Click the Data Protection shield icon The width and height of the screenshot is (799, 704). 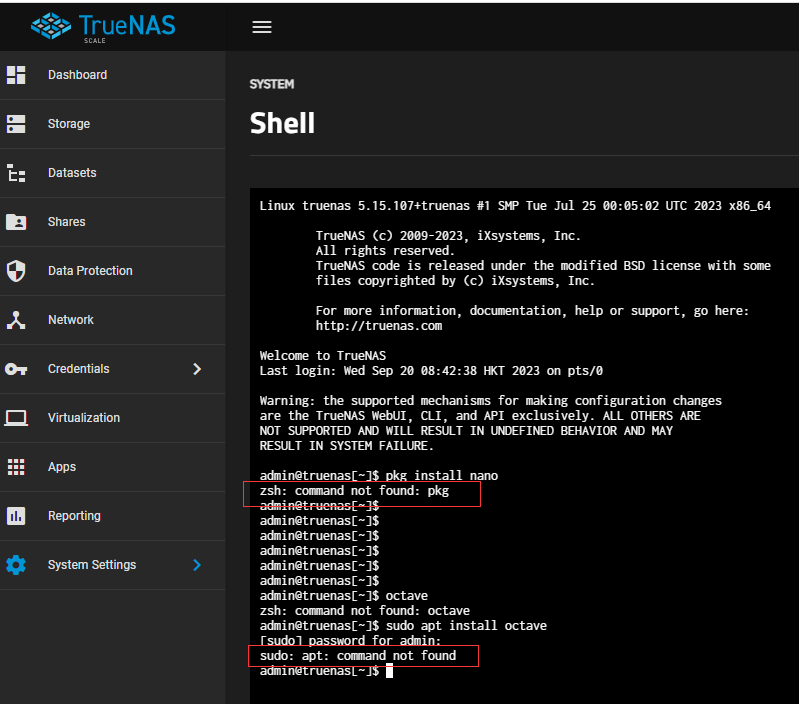point(16,270)
